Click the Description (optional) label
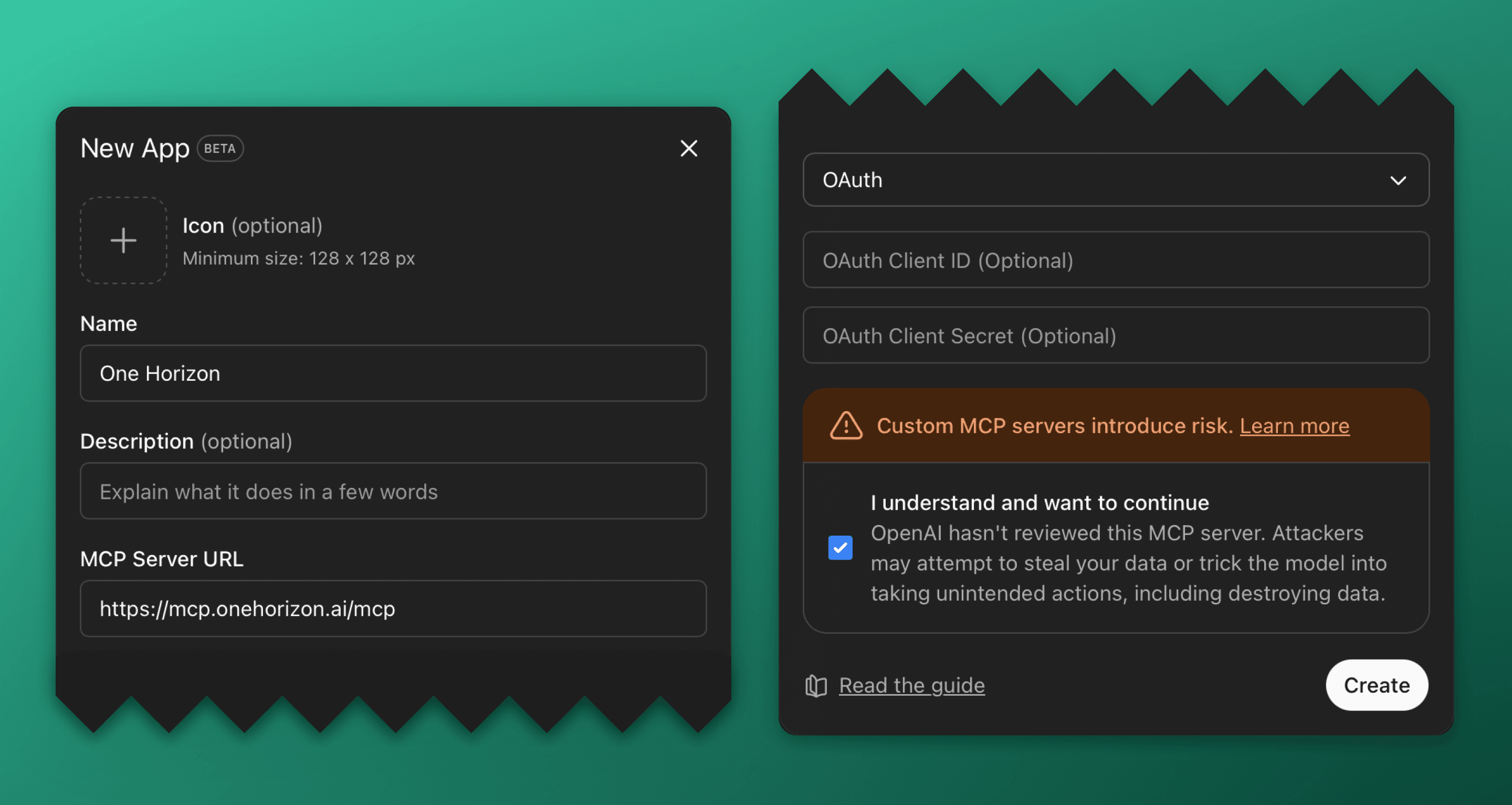 click(x=186, y=442)
